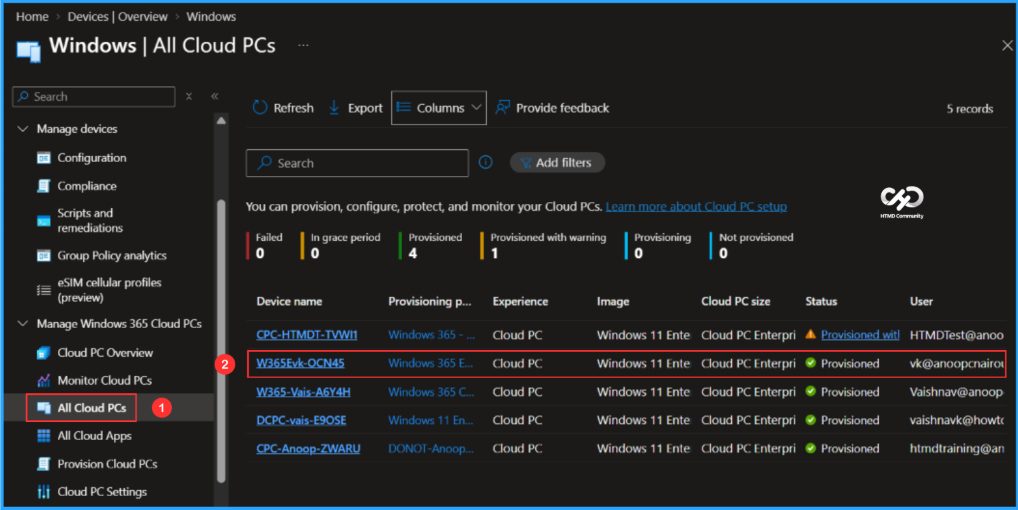Click the sidebar vertical scrollbar thumb
The image size is (1018, 510).
pos(221,341)
